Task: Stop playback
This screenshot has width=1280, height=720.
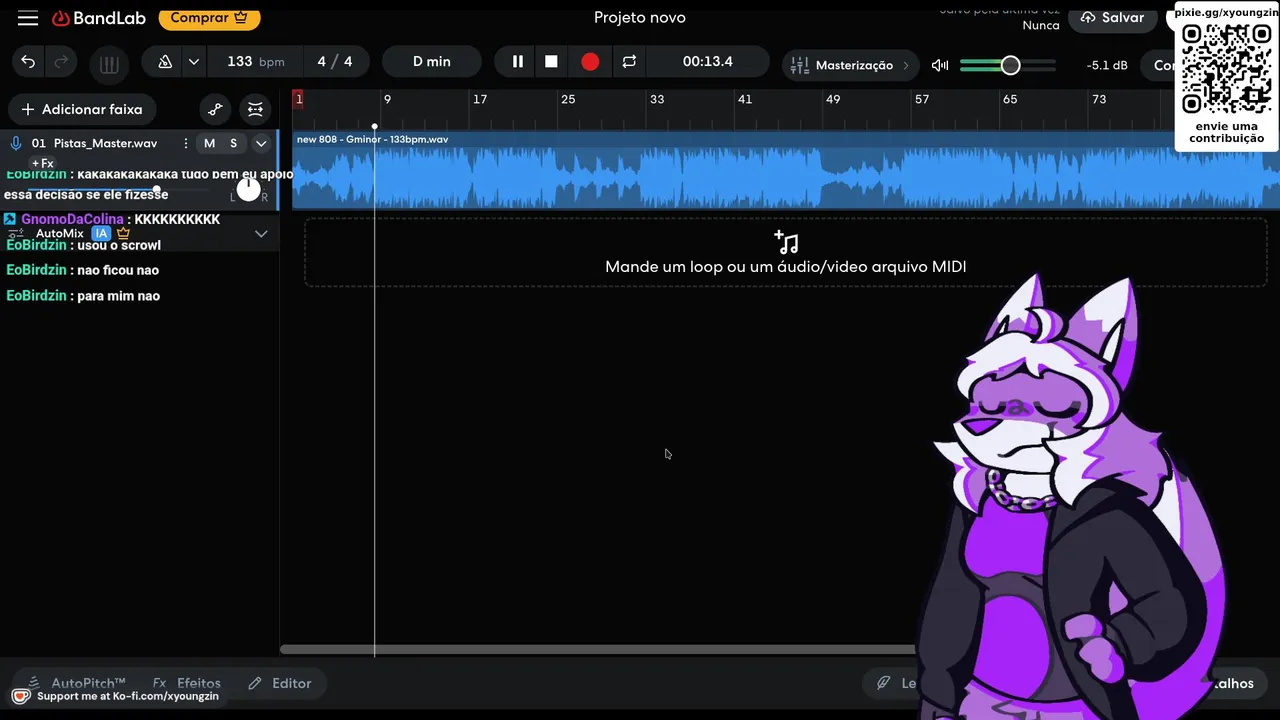Action: [x=551, y=62]
